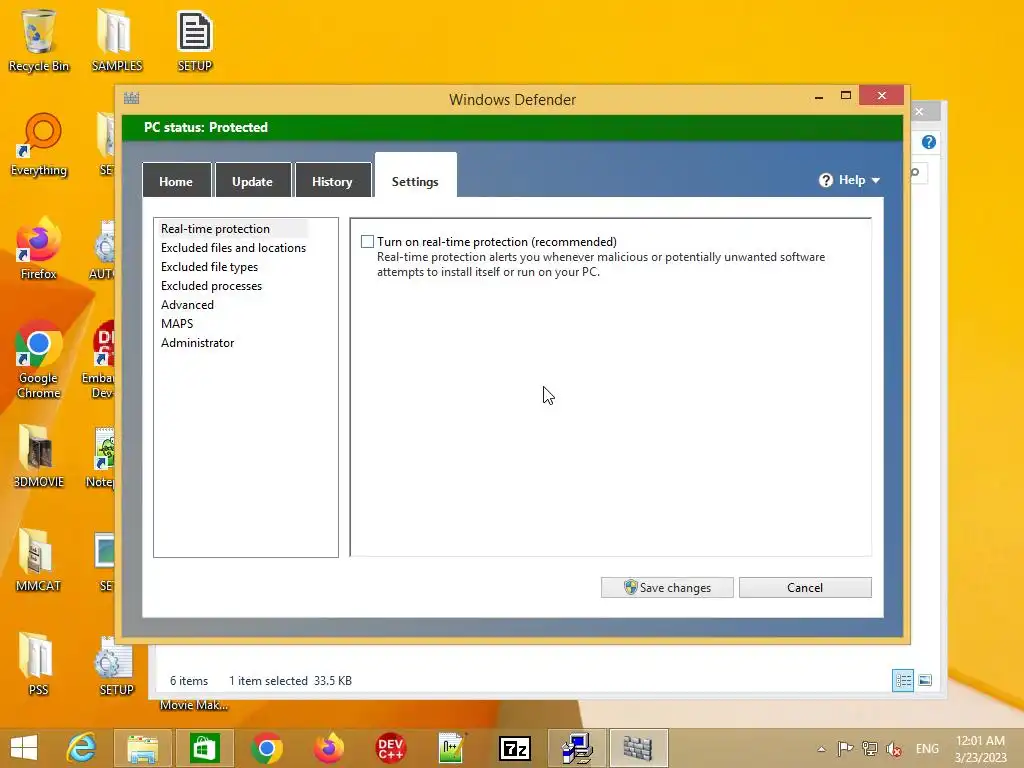The height and width of the screenshot is (768, 1024).
Task: Open the MAPS settings section
Action: coord(177,323)
